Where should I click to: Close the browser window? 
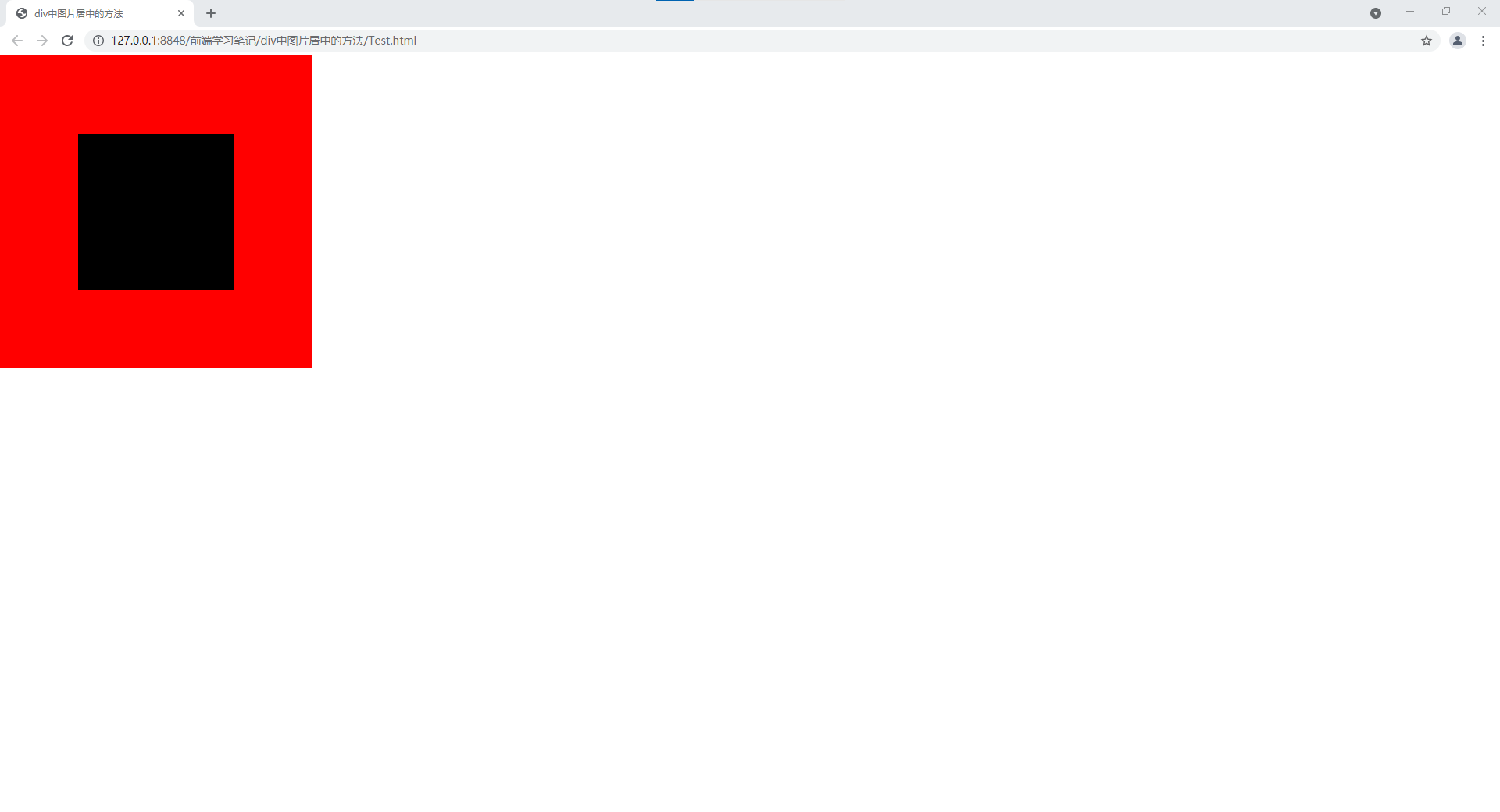1482,12
